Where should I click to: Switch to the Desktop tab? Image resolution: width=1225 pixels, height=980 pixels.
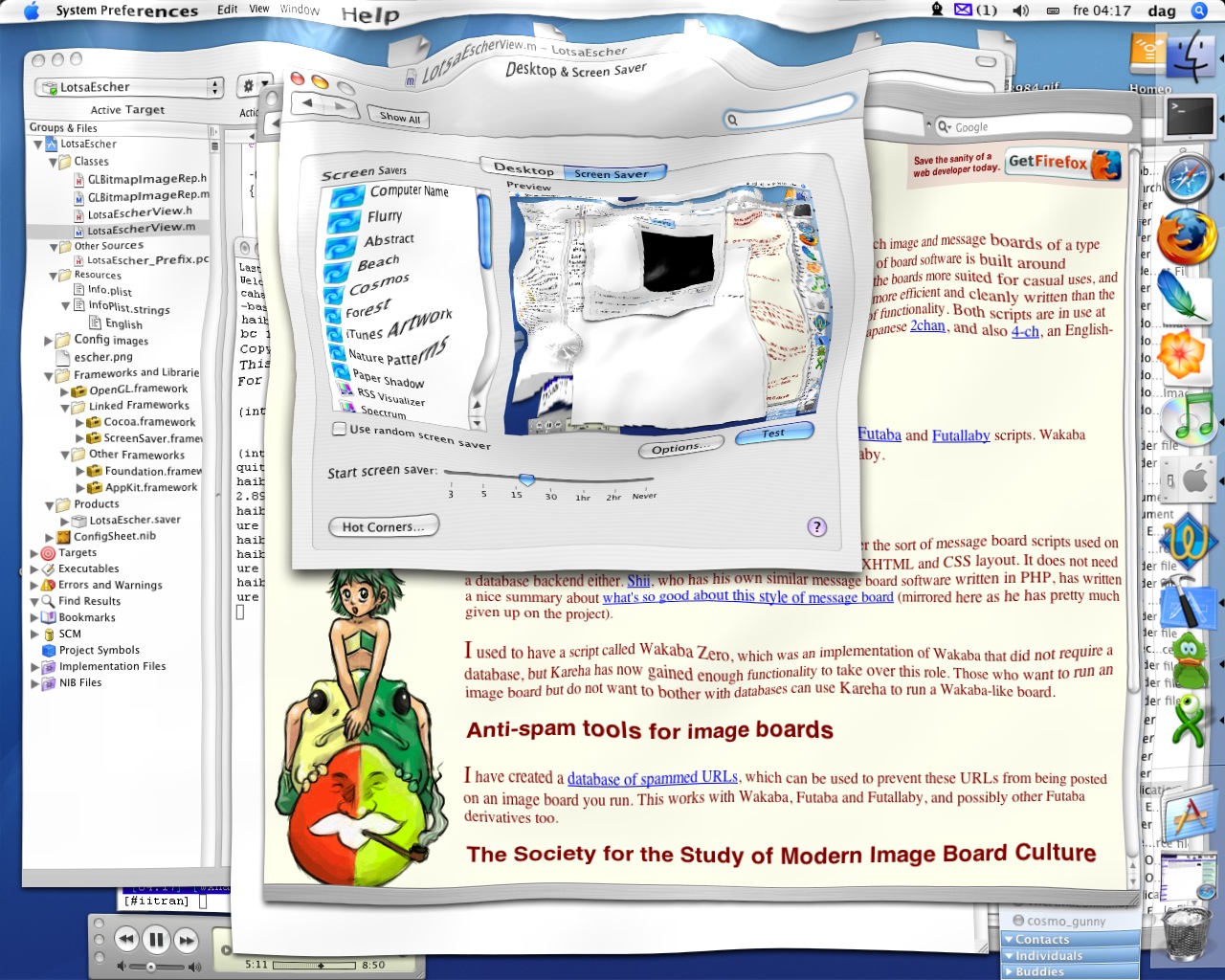[x=523, y=168]
